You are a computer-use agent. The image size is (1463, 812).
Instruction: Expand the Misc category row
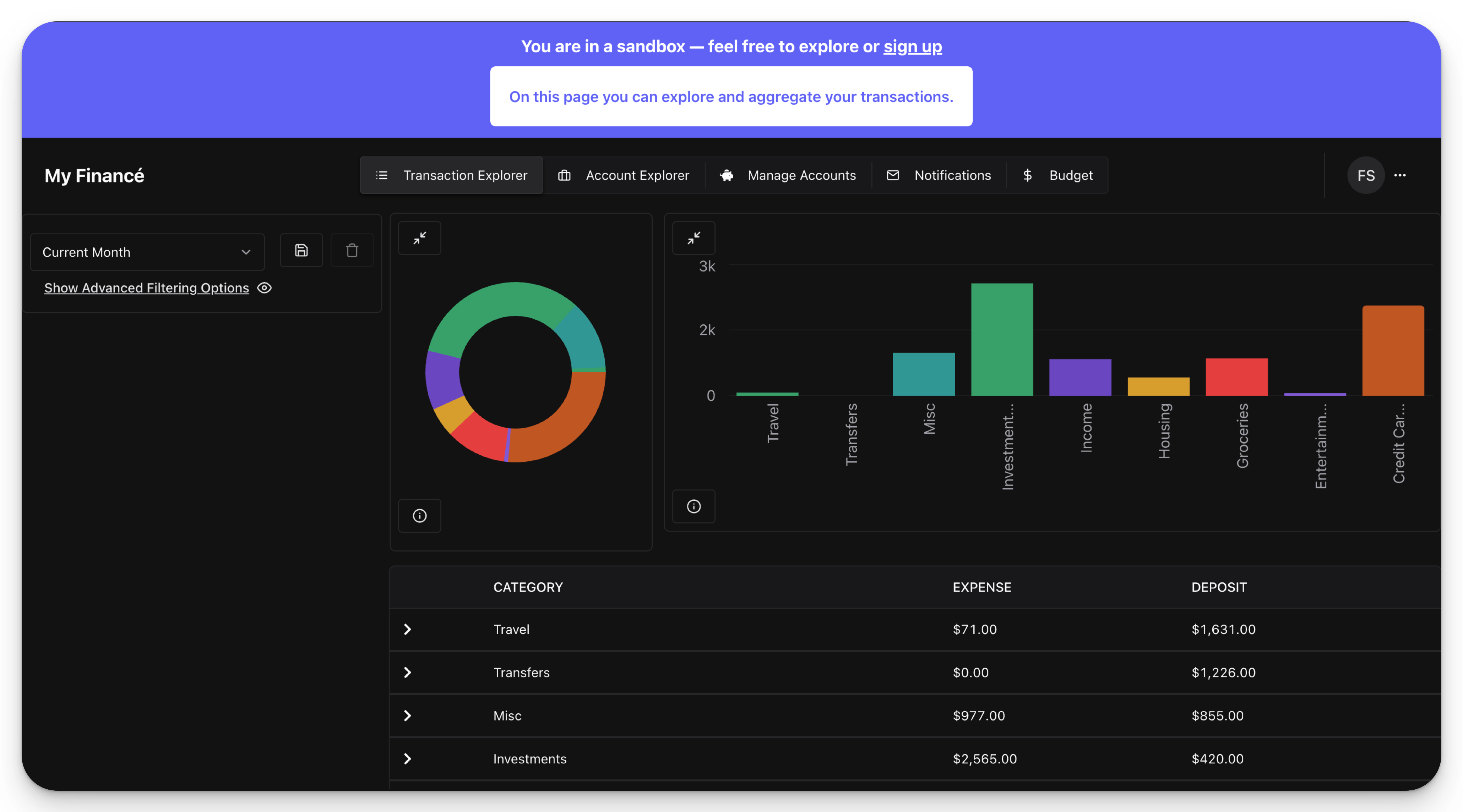click(407, 715)
